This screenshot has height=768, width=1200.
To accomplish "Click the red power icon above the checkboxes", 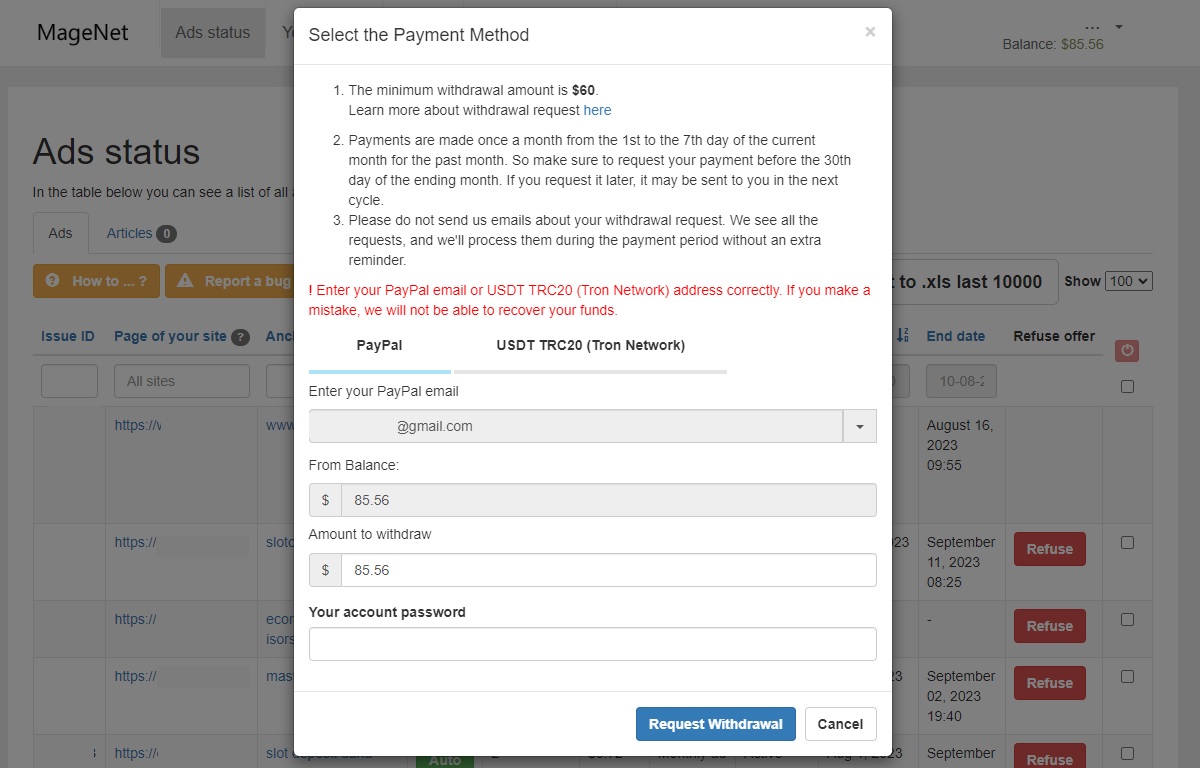I will pyautogui.click(x=1127, y=351).
